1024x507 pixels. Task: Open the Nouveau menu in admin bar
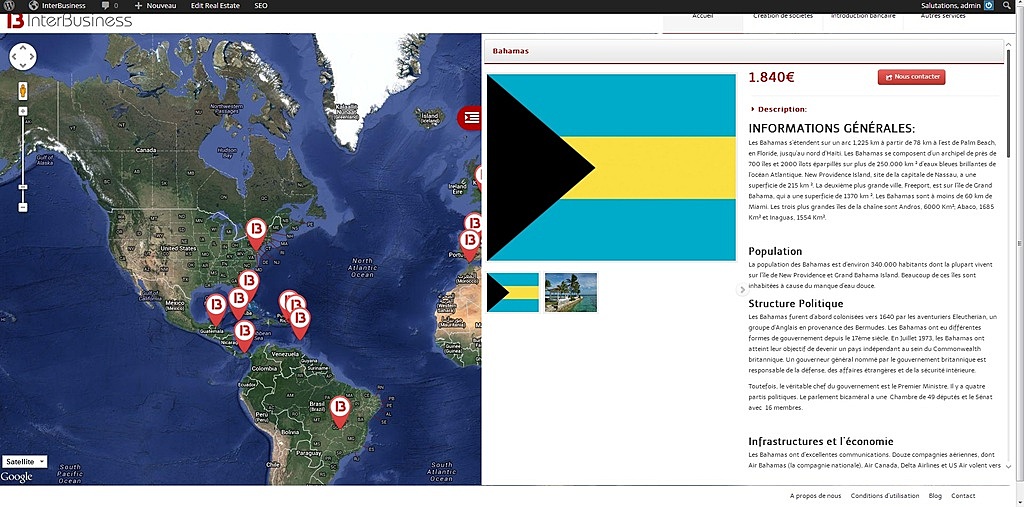tap(155, 5)
